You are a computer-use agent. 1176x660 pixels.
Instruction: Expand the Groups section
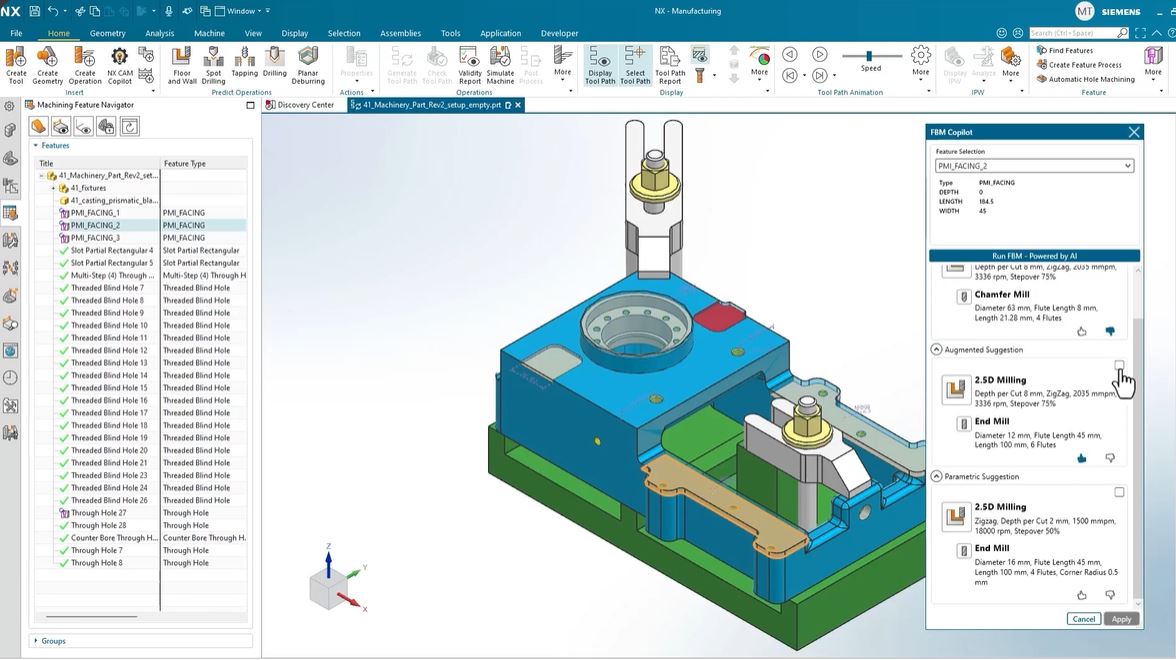pyautogui.click(x=37, y=641)
